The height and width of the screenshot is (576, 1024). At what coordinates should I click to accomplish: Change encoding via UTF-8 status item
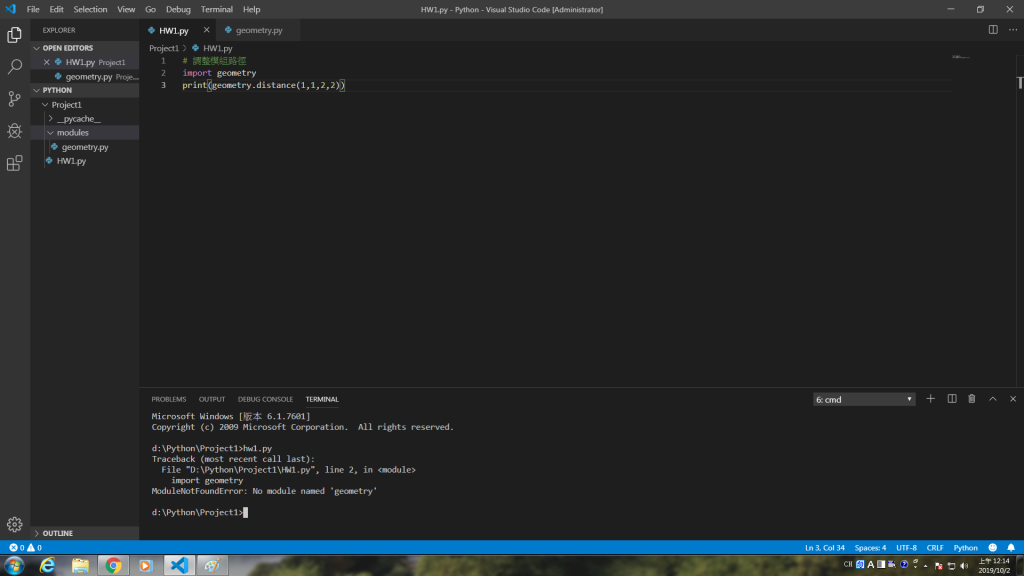coord(906,548)
